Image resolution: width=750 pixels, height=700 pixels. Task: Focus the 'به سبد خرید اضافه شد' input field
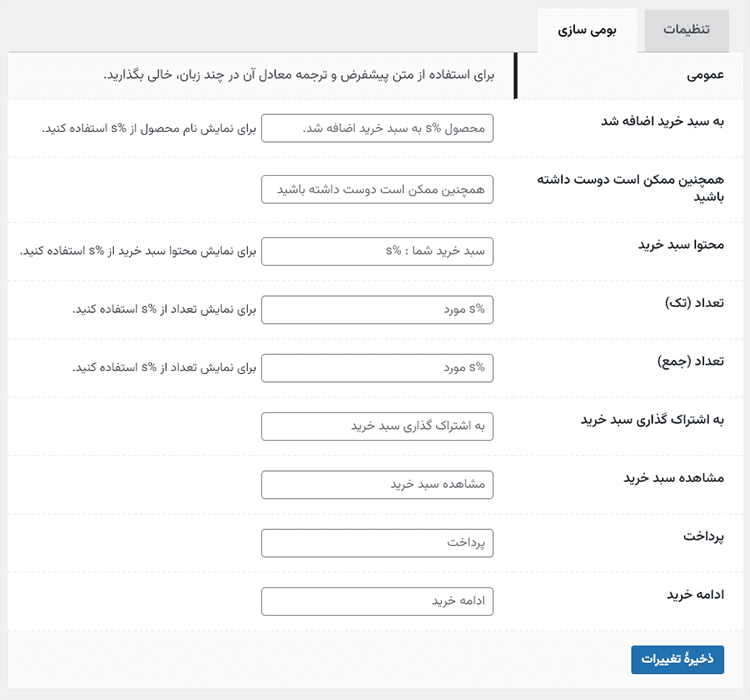[377, 128]
